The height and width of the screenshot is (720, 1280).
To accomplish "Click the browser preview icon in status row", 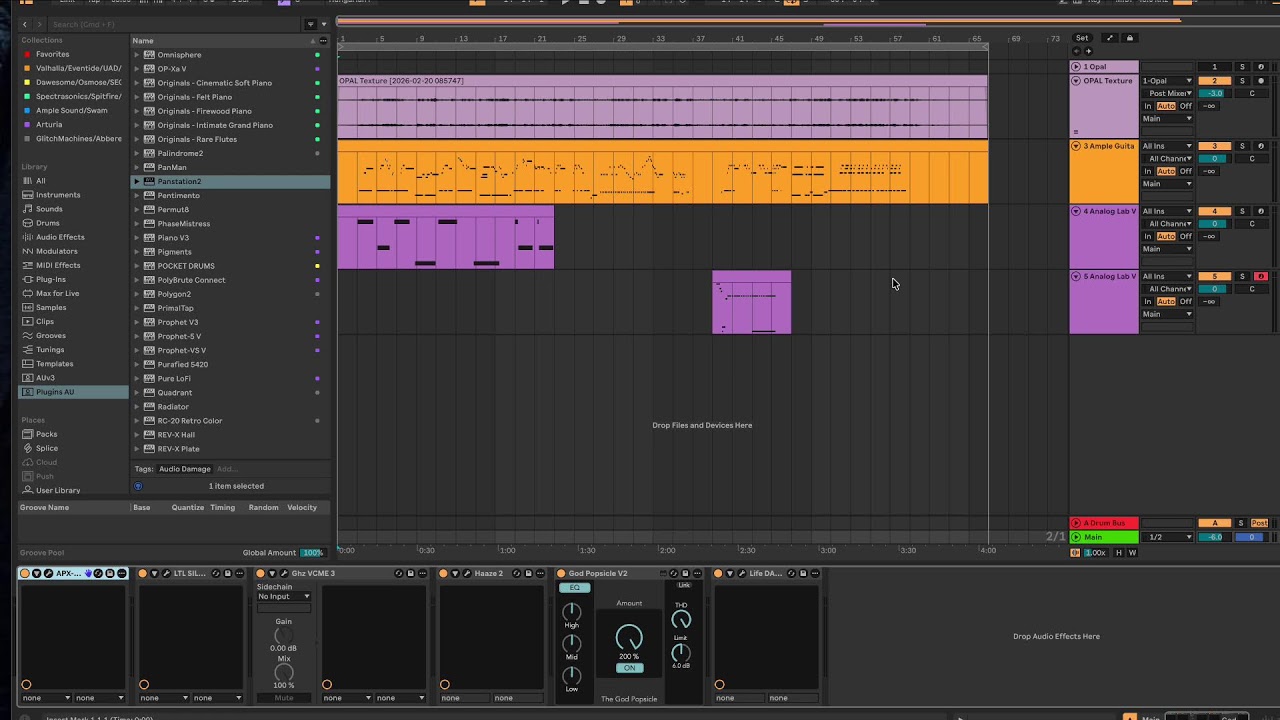I will (138, 486).
